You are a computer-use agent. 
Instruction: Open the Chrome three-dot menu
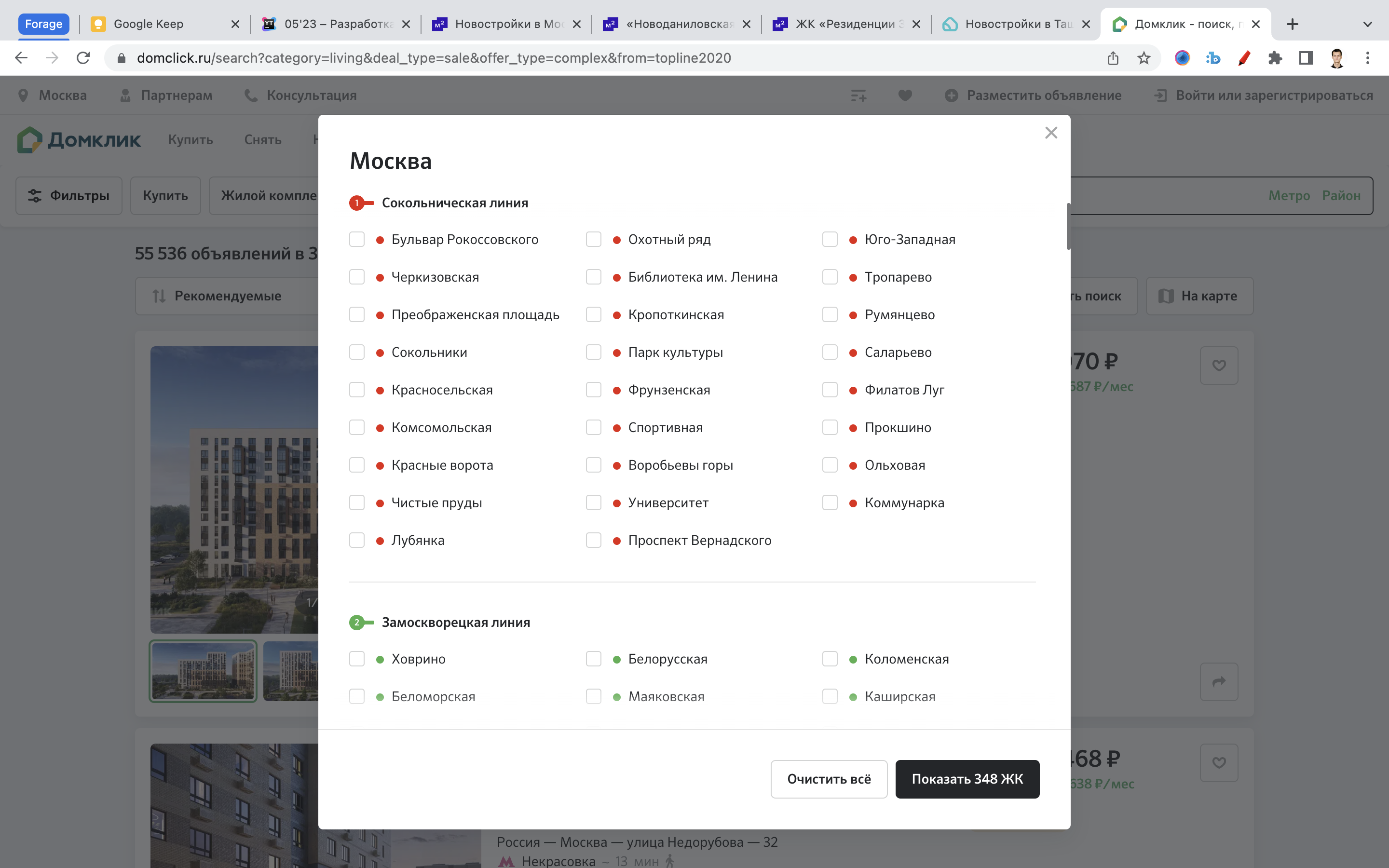click(x=1368, y=58)
